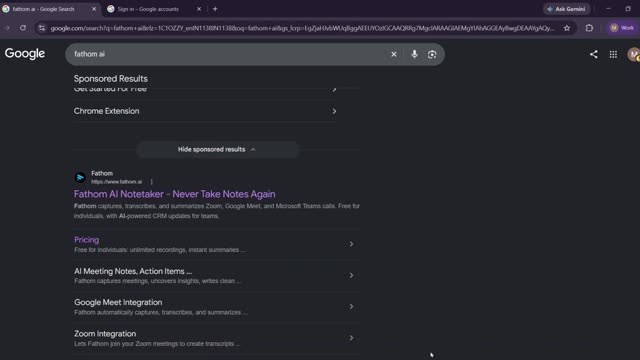Viewport: 640px width, 360px height.
Task: Close the Sign in Google accounts tab
Action: [199, 9]
